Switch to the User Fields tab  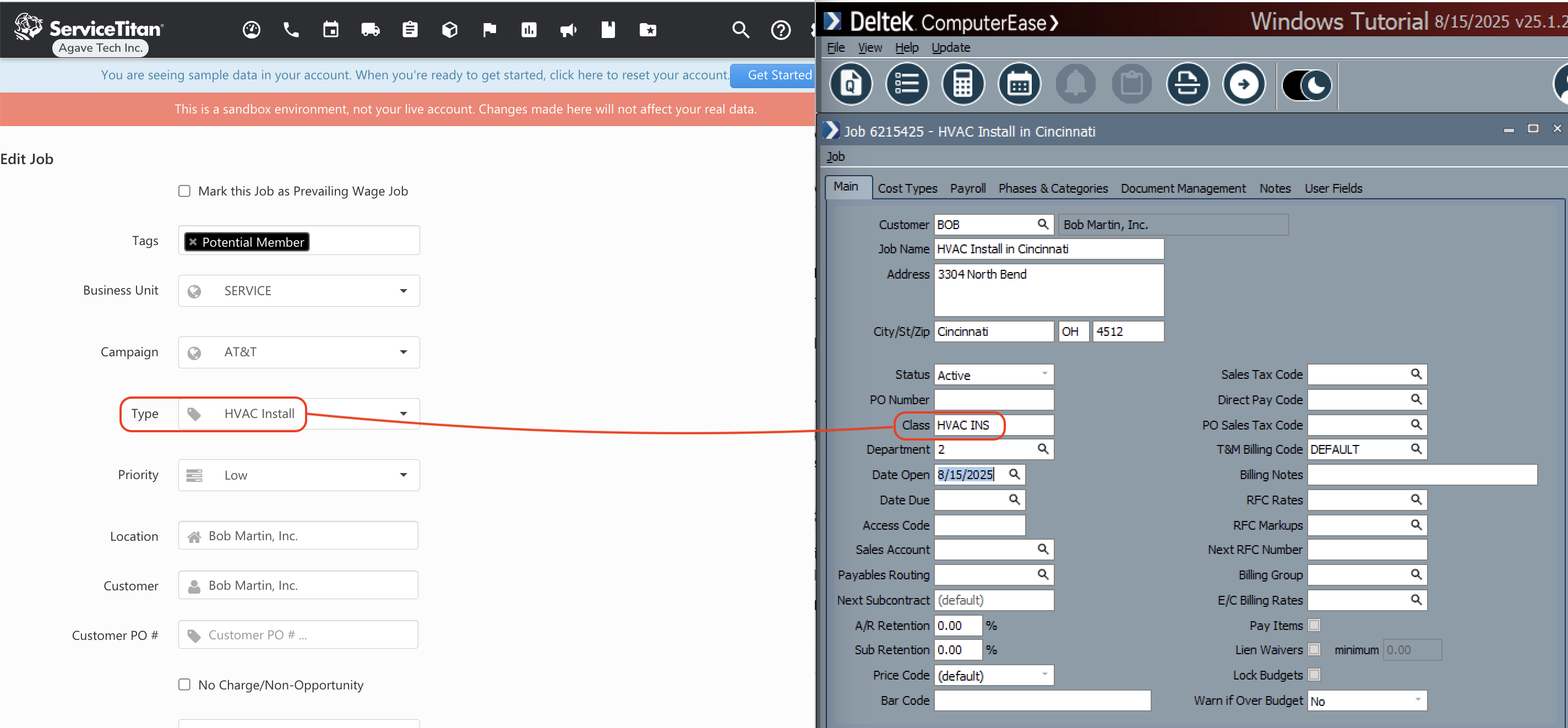pos(1333,189)
